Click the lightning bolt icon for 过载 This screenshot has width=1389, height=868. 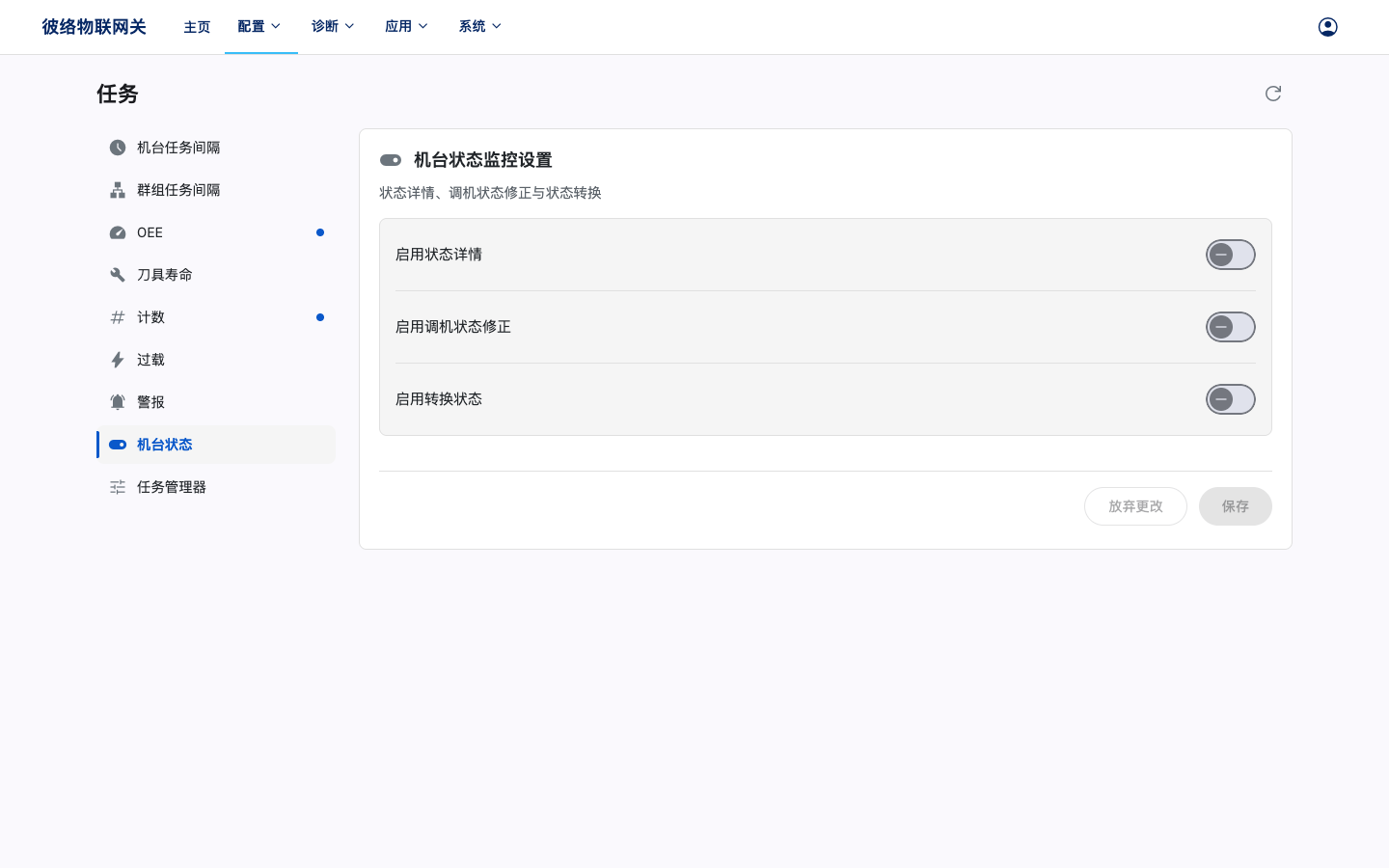(118, 360)
